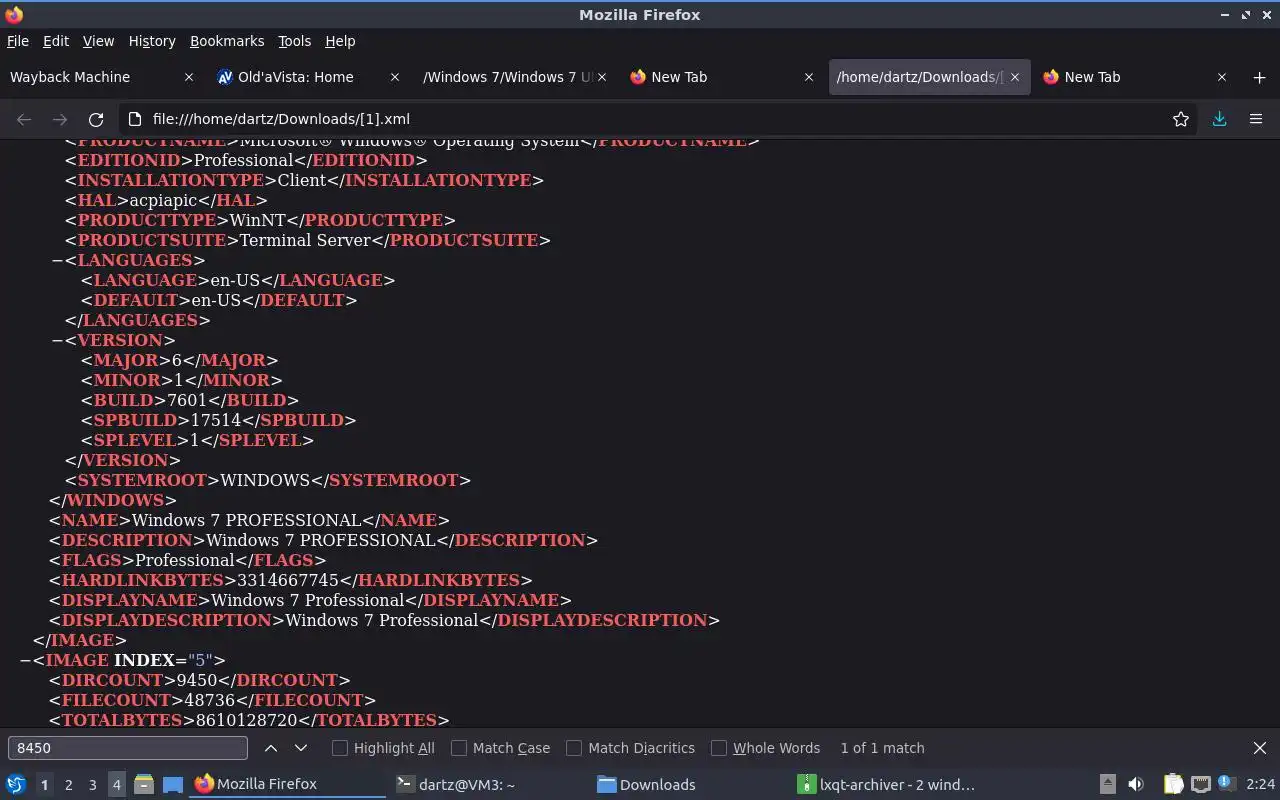Open the volume control in system tray

pyautogui.click(x=1136, y=784)
